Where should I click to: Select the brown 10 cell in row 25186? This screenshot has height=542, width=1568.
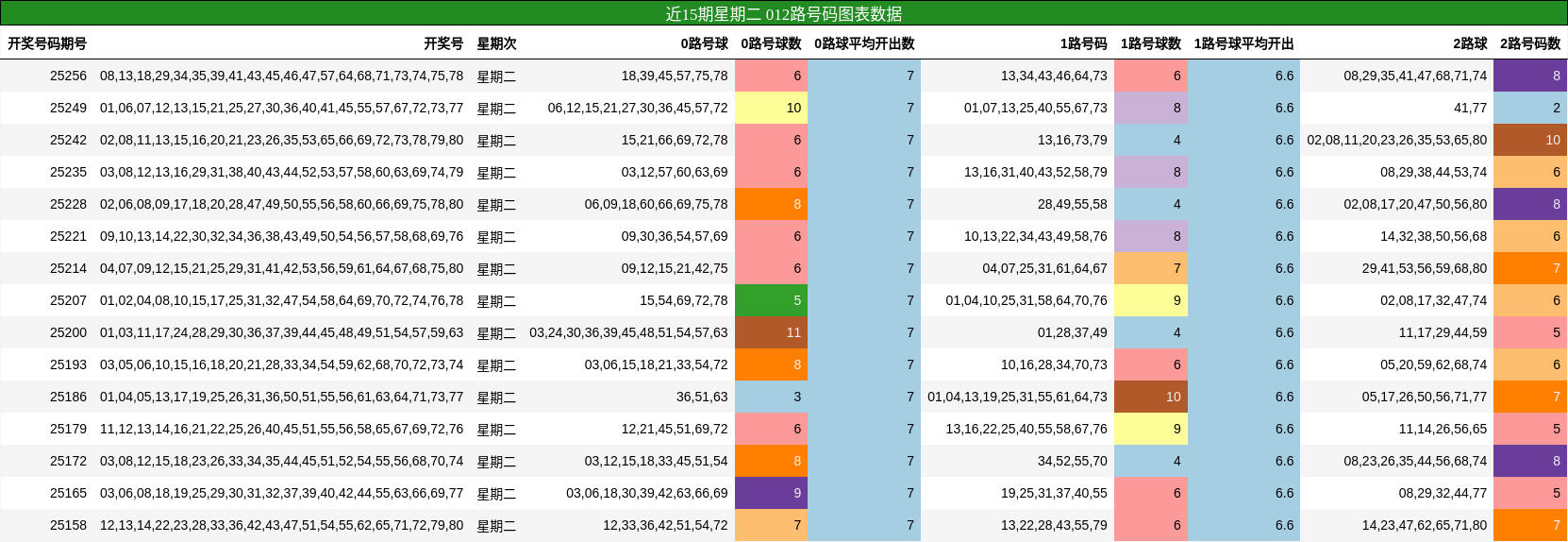[x=1150, y=397]
